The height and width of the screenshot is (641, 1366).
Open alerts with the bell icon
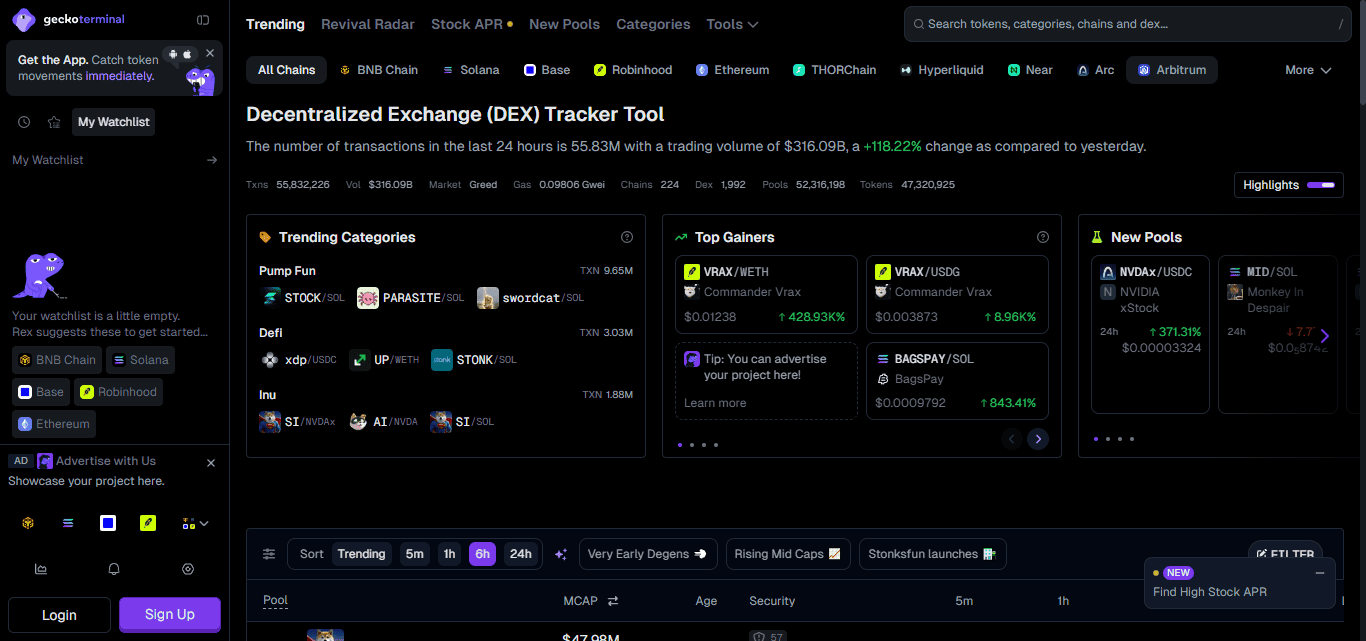click(x=114, y=569)
